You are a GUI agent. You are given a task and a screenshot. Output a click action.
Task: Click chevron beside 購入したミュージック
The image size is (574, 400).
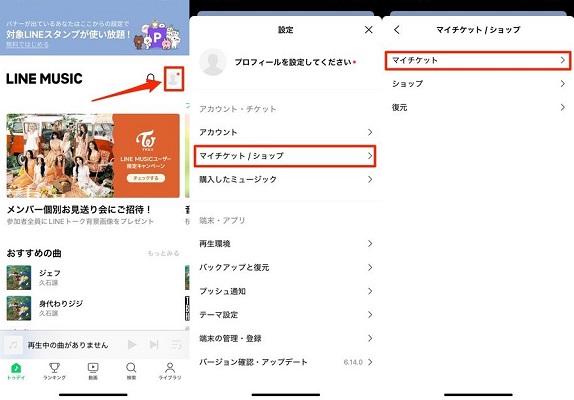(x=370, y=179)
